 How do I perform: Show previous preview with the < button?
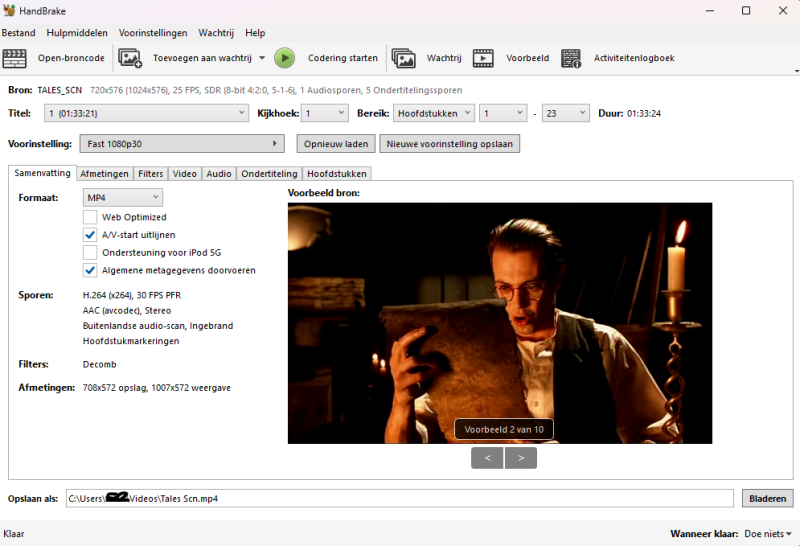pos(487,458)
